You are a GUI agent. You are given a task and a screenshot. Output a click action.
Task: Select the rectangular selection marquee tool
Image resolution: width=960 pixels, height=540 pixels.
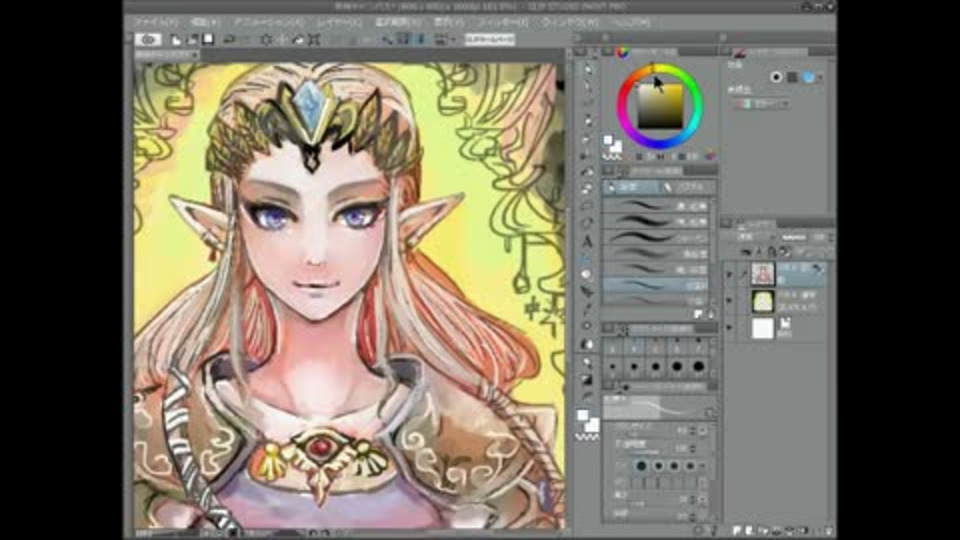pos(587,206)
